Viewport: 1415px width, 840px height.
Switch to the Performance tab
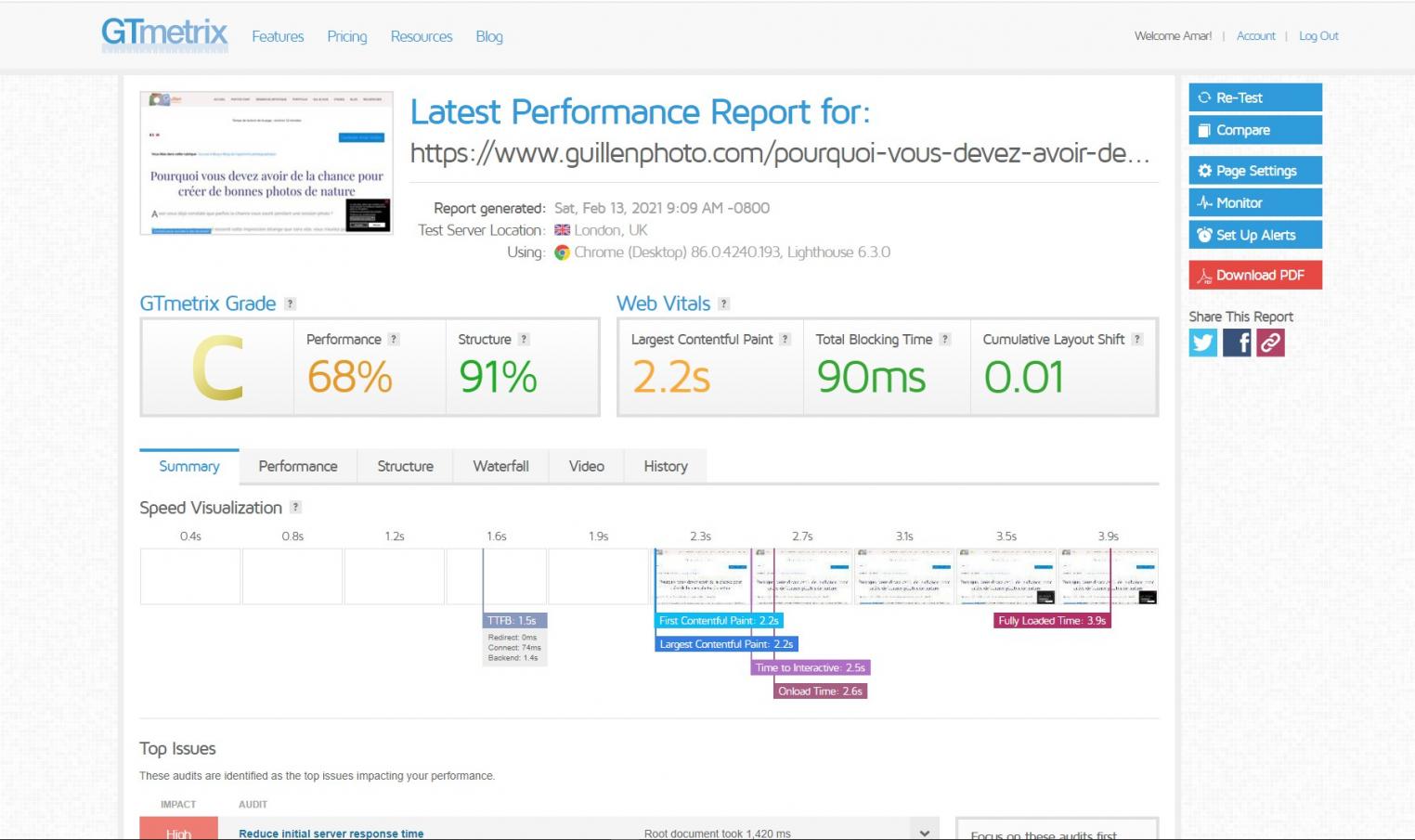(298, 466)
